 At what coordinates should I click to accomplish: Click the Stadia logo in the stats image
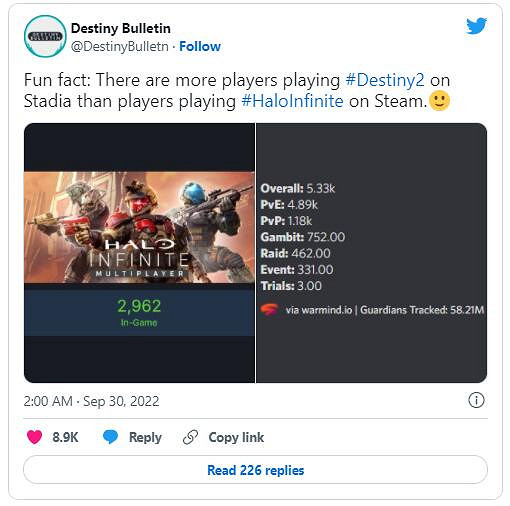point(269,310)
